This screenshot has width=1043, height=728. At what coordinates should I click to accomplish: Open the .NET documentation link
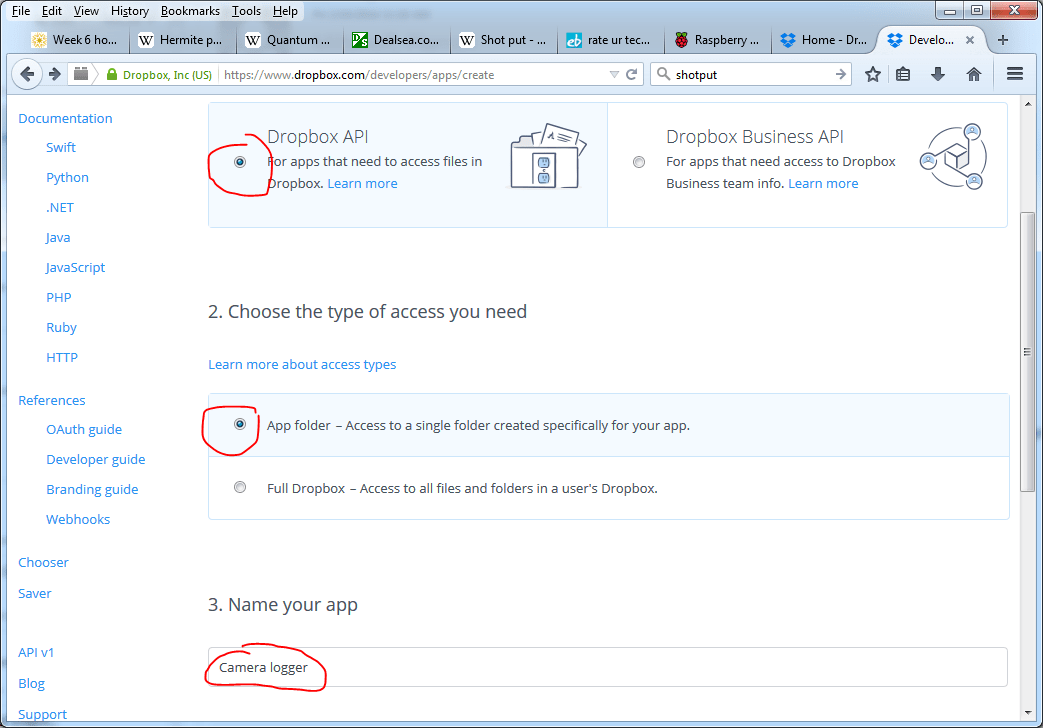pos(60,208)
